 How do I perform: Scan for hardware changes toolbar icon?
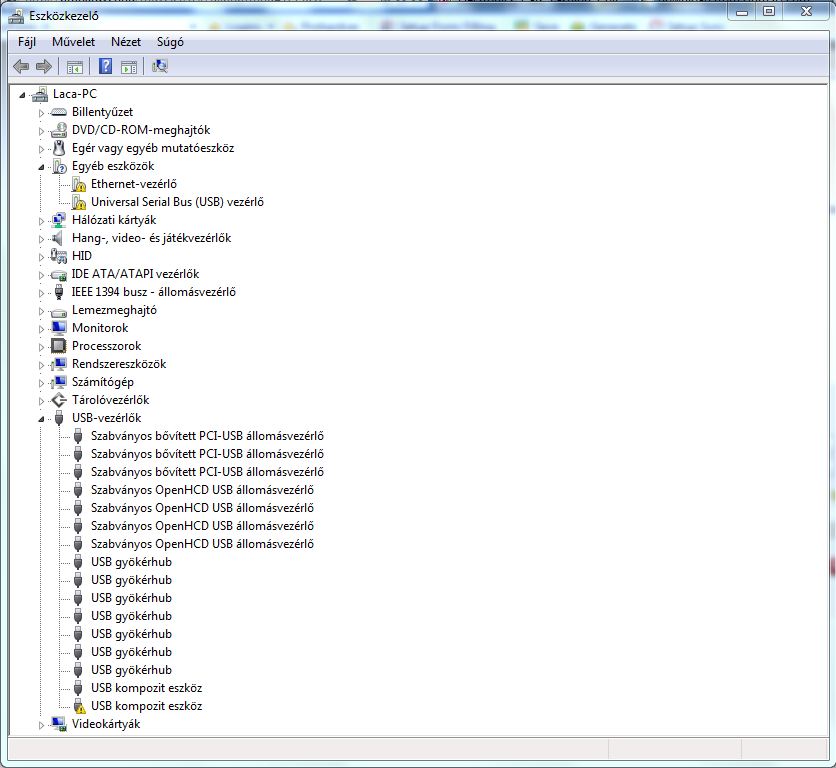[x=159, y=66]
